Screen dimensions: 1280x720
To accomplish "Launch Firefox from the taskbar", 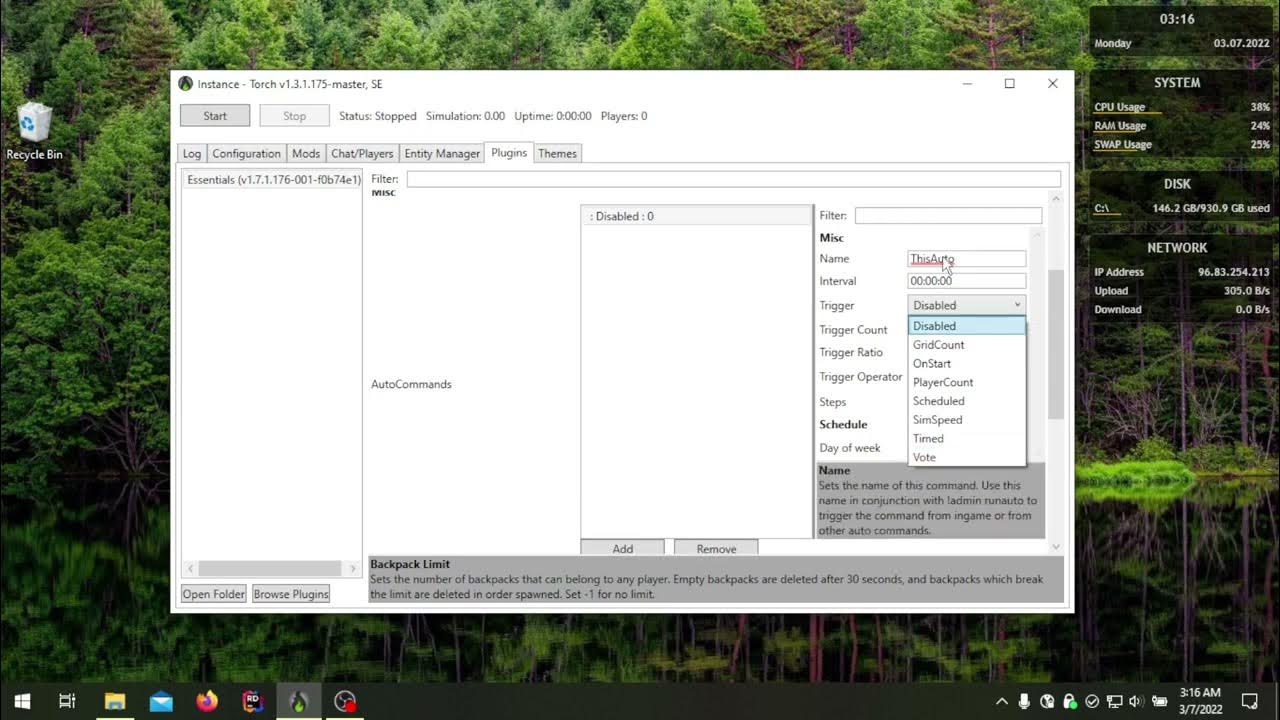I will [x=207, y=701].
